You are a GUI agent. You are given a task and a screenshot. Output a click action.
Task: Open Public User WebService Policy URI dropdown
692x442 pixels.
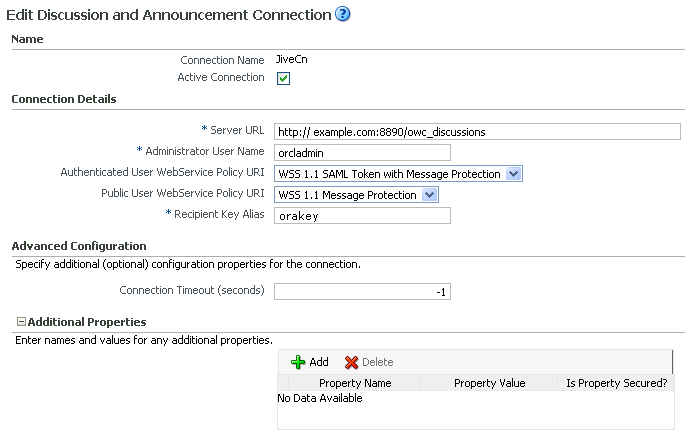pos(429,195)
